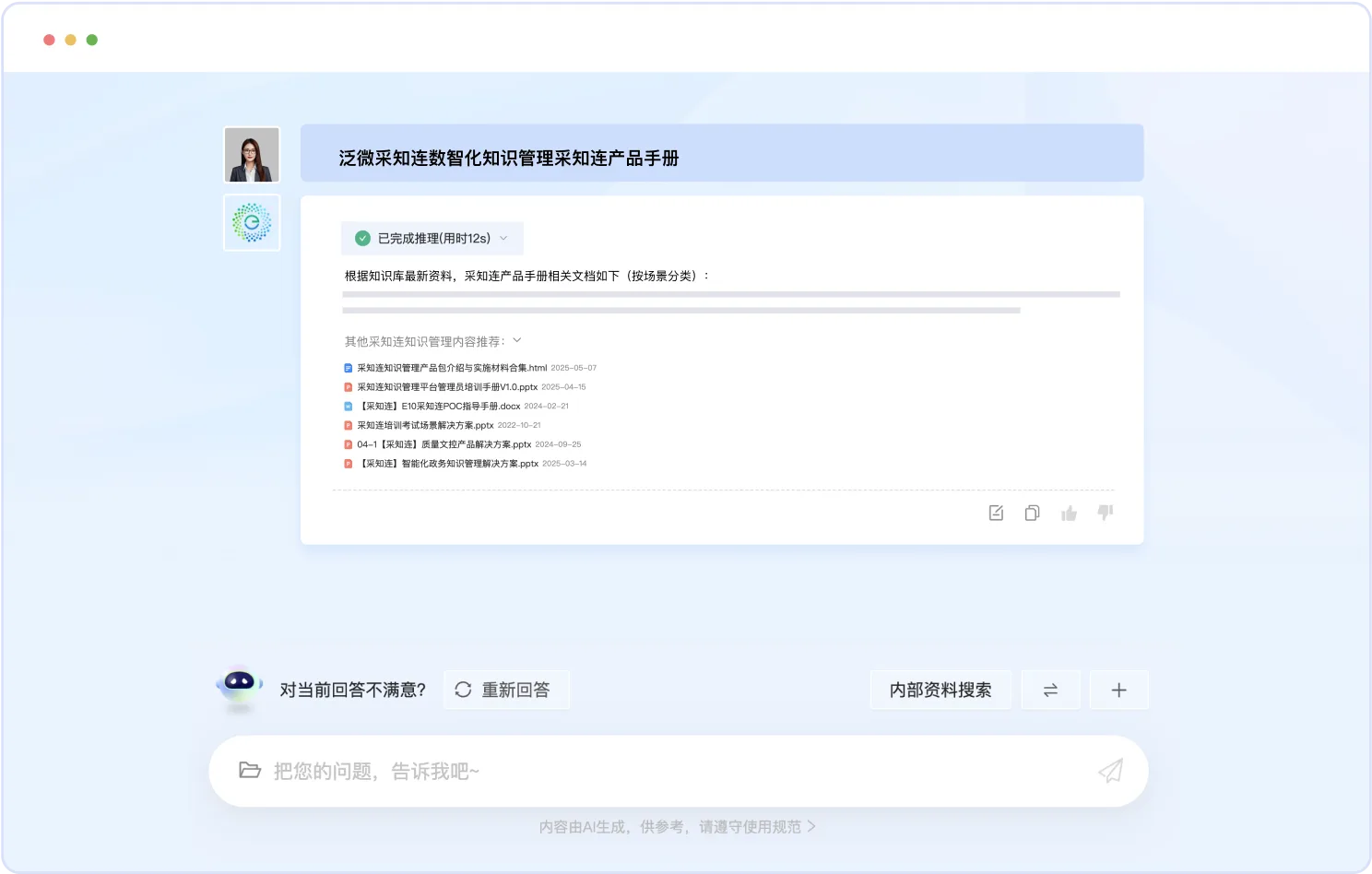Click pptx icon for 采知连培训考试场景解决方案
Screen dimensions: 1372x874
pos(349,425)
